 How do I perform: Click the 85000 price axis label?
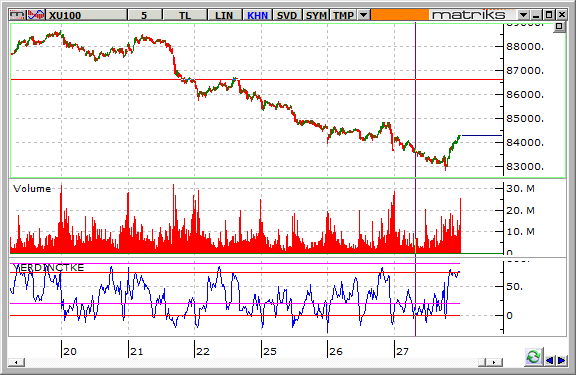pos(525,119)
